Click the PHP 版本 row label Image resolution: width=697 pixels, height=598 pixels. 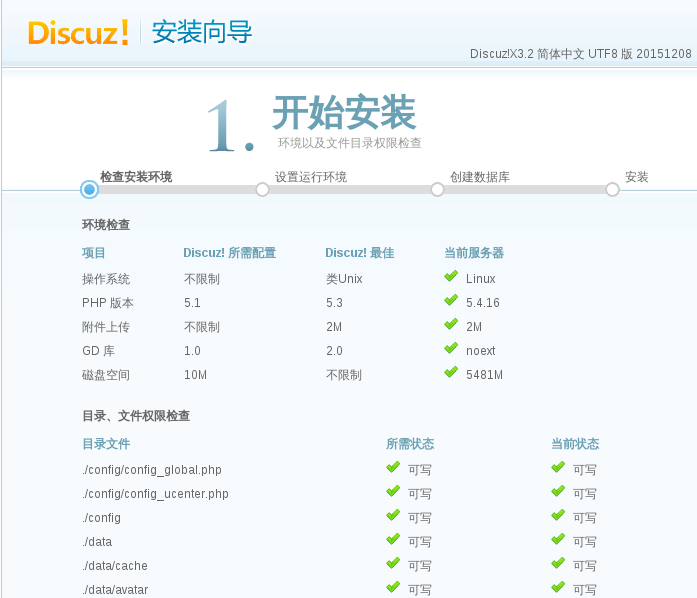[108, 303]
